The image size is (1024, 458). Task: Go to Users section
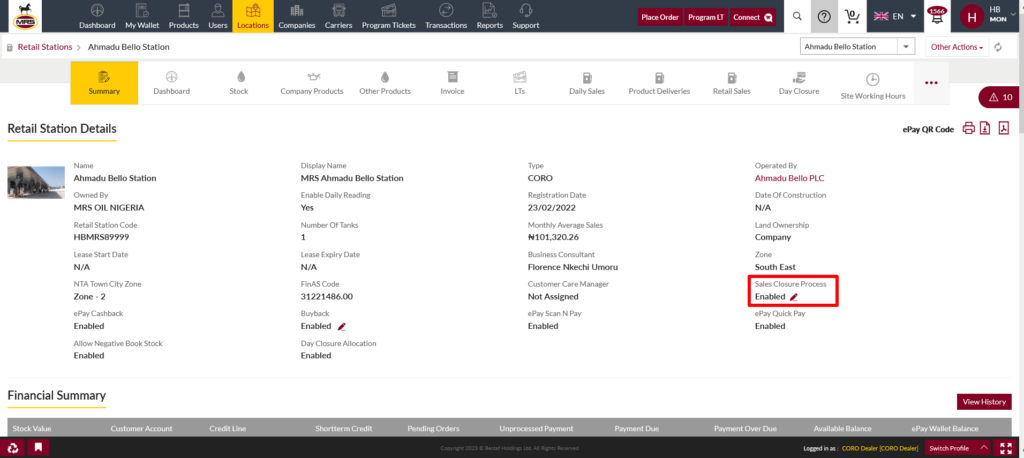pos(217,16)
